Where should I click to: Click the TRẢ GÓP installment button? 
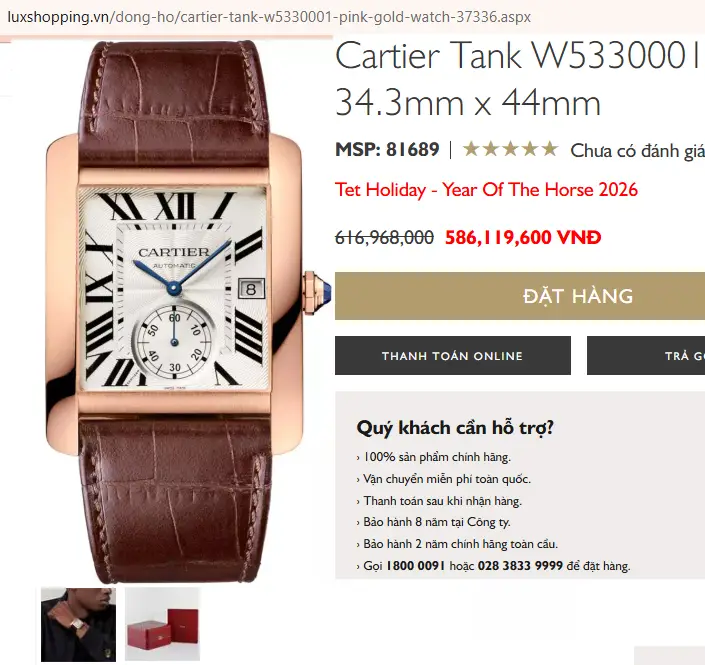pos(646,356)
